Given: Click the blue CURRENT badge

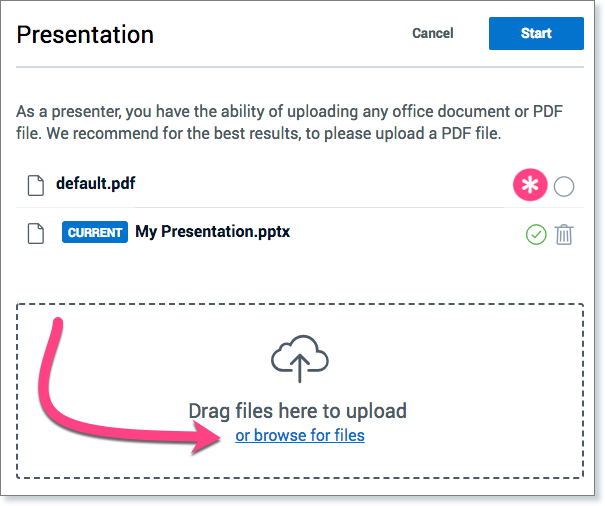Looking at the screenshot, I should coord(95,233).
